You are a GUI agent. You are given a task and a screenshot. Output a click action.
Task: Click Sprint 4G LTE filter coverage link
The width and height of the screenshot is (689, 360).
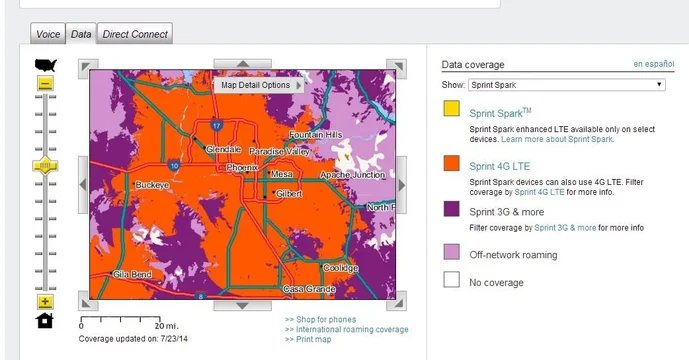point(539,192)
